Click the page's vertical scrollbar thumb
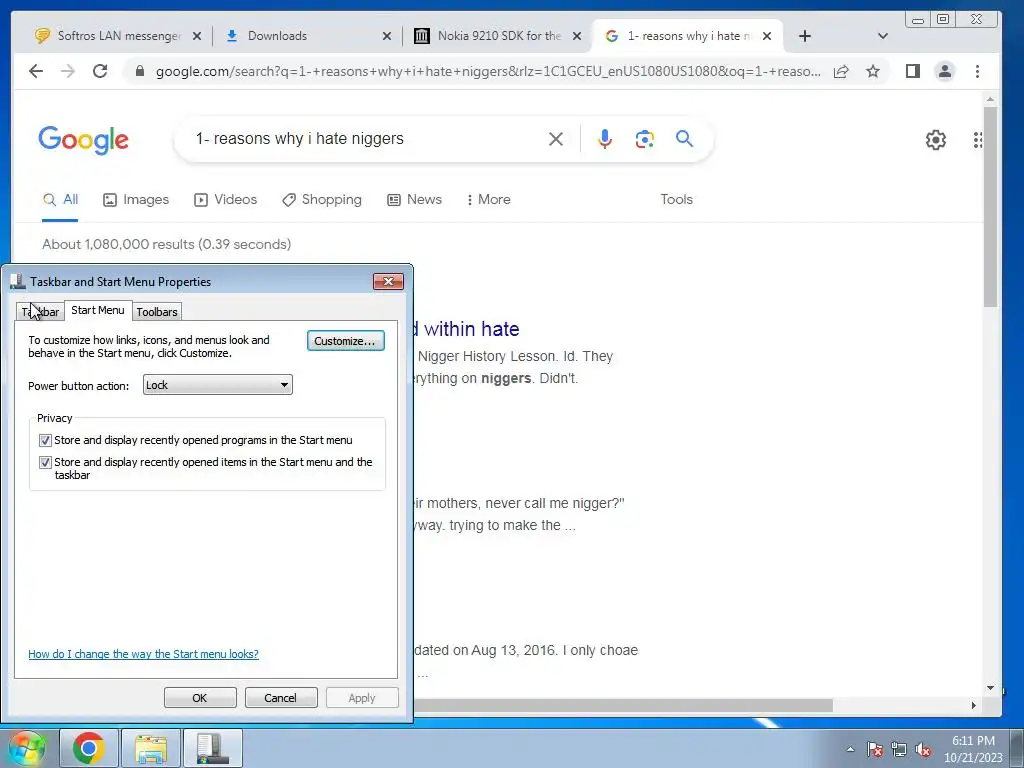Viewport: 1024px width, 768px height. pyautogui.click(x=990, y=206)
